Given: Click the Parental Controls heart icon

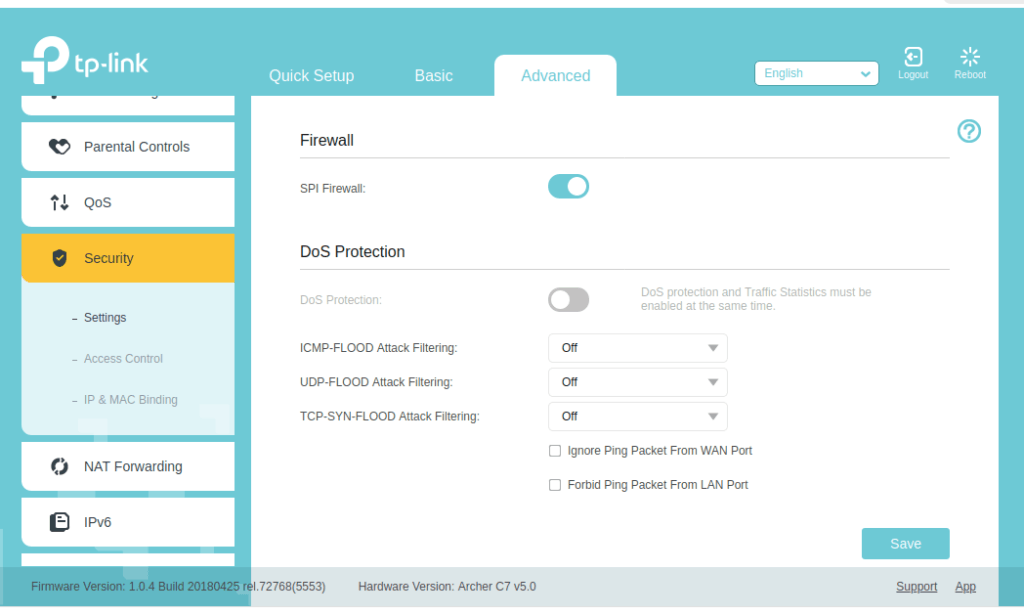Looking at the screenshot, I should (59, 147).
